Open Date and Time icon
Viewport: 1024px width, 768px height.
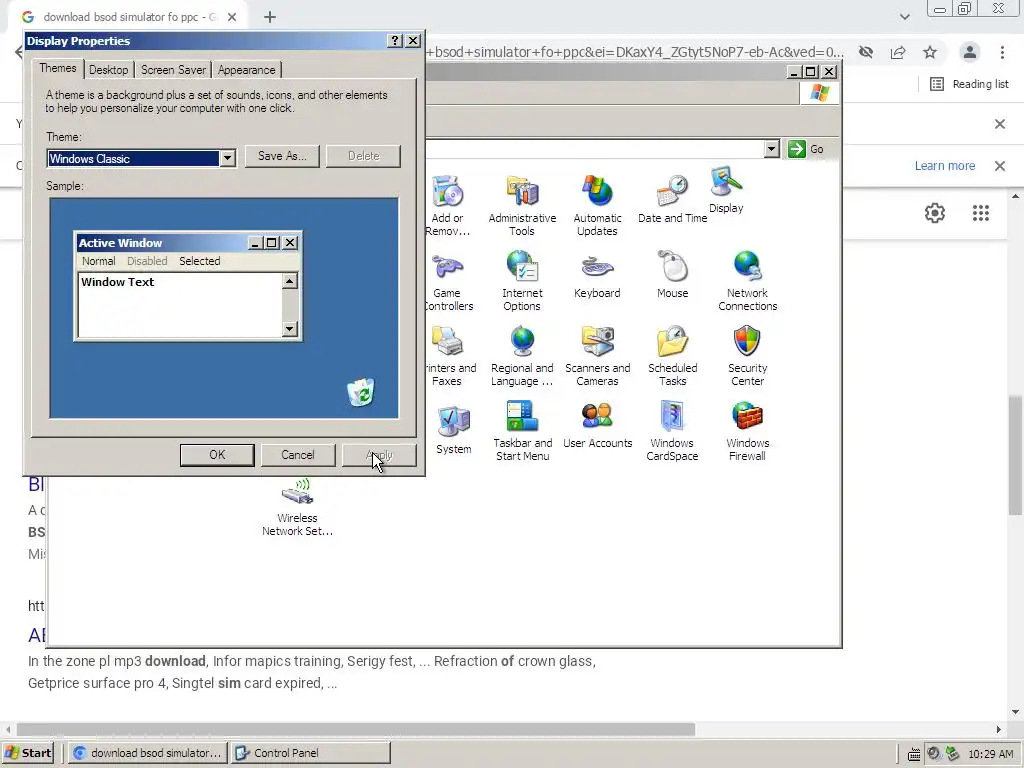pos(672,199)
